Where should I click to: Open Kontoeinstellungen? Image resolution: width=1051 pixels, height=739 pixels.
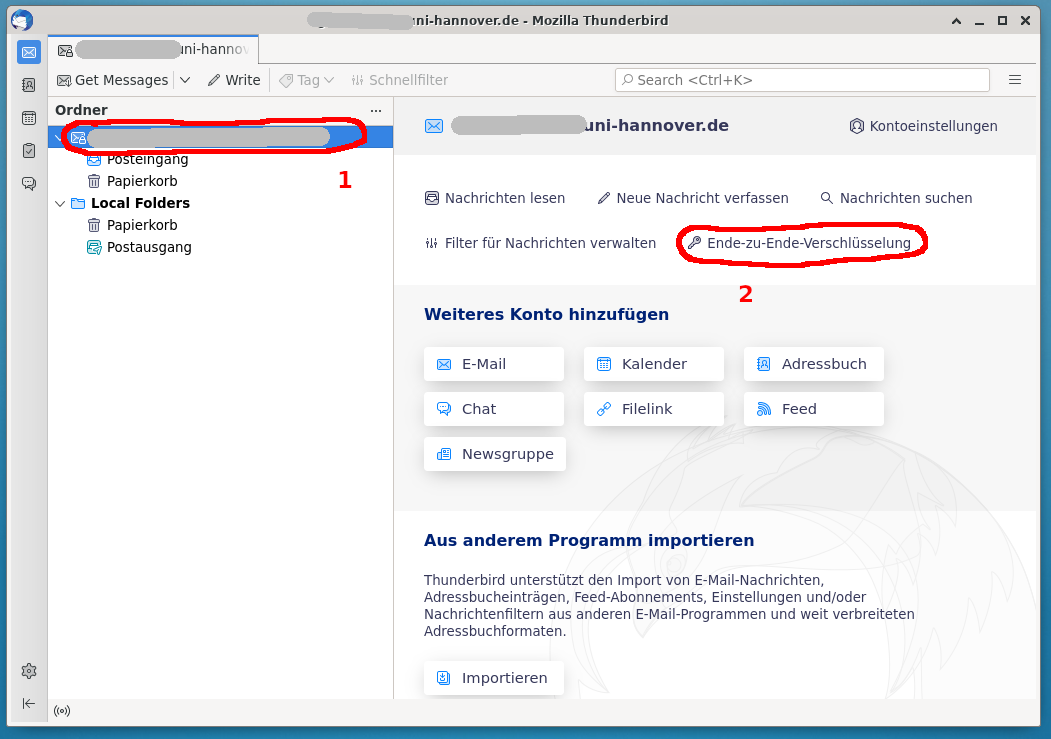point(923,126)
